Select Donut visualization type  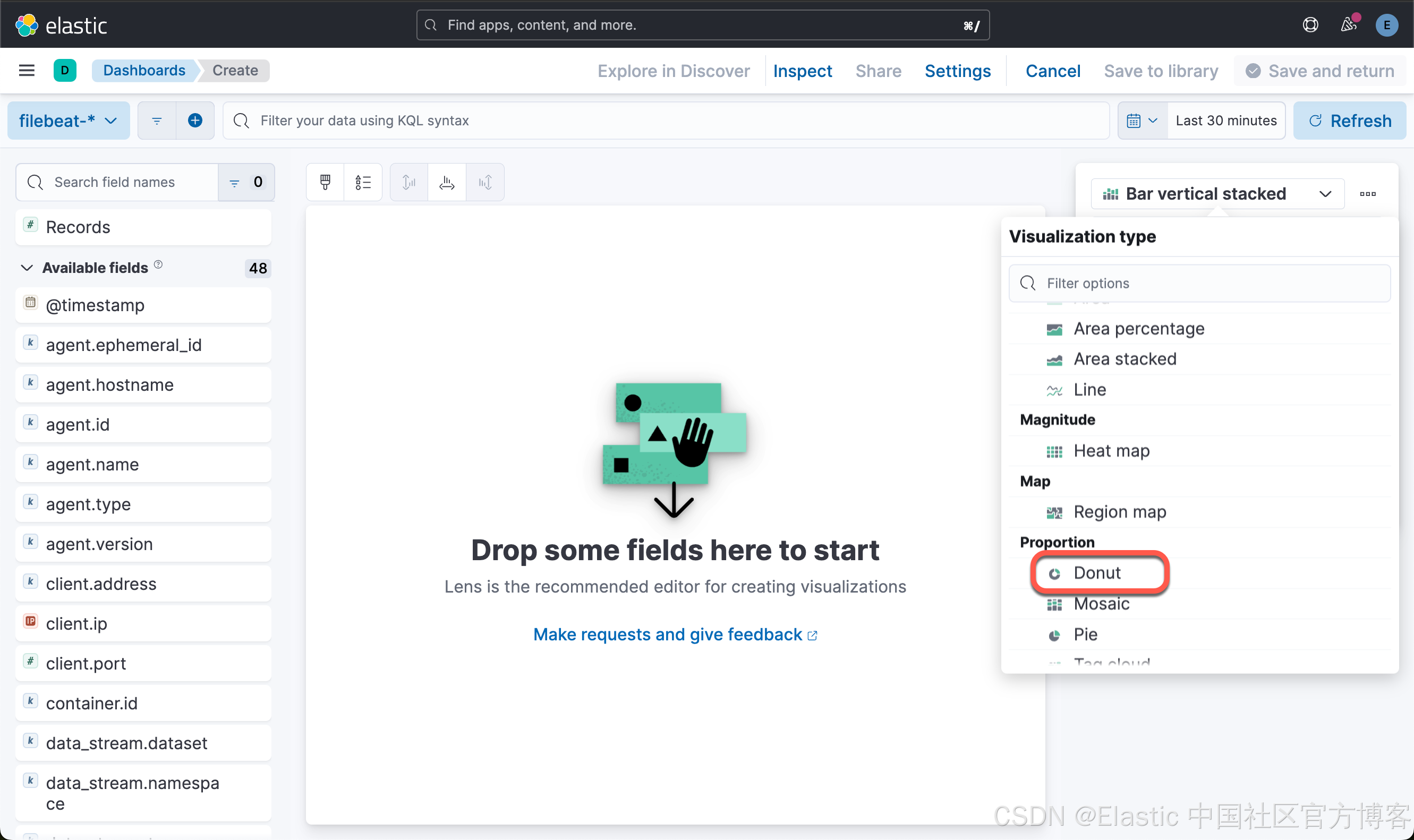click(x=1199, y=573)
